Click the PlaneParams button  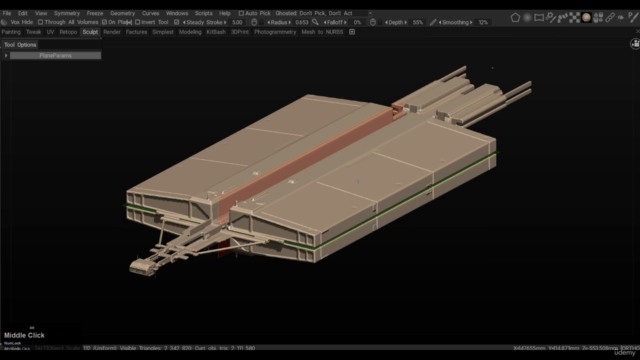click(56, 56)
